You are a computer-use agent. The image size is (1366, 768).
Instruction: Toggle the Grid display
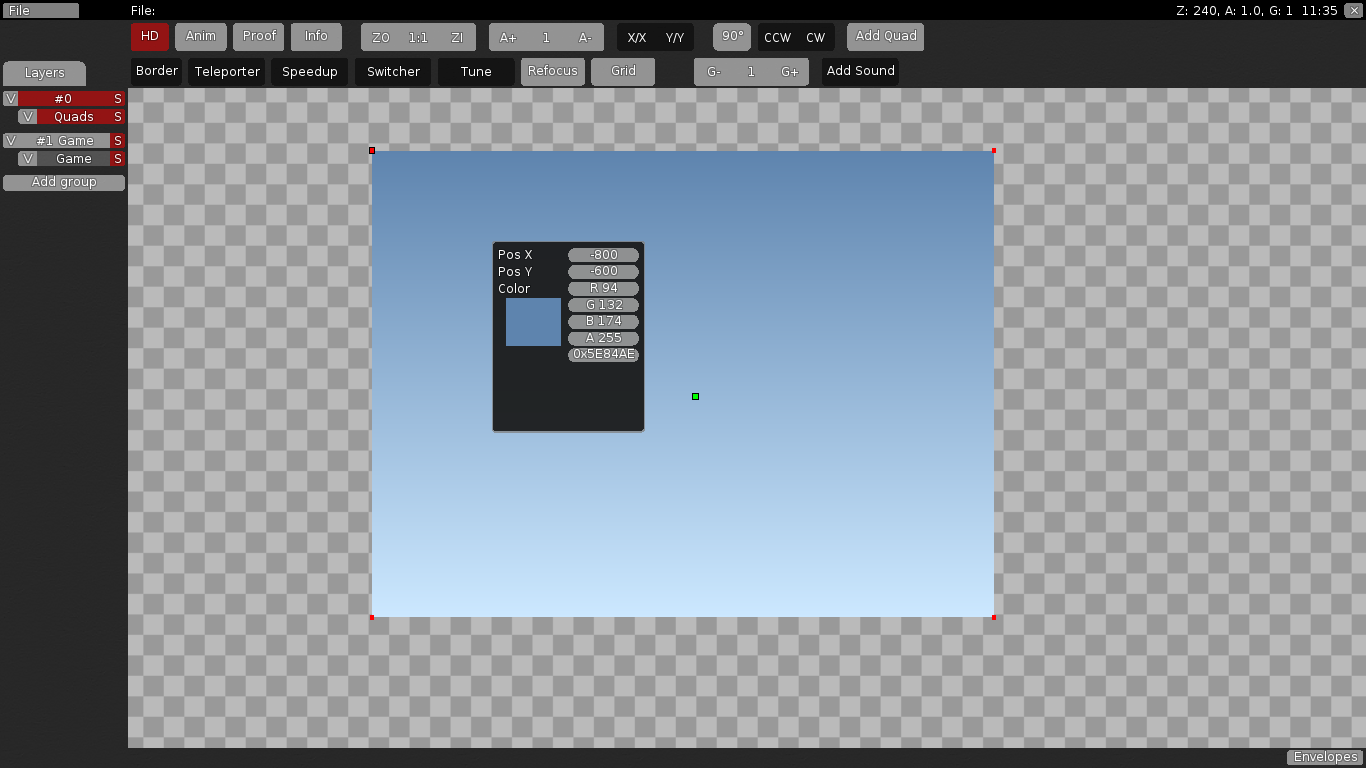[x=622, y=71]
